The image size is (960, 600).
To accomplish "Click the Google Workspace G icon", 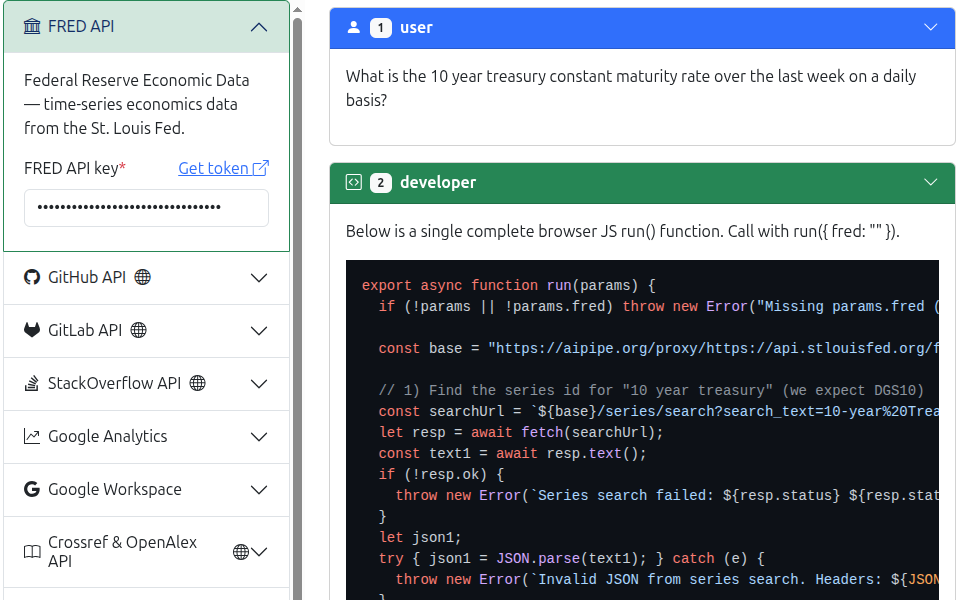I will [30, 489].
